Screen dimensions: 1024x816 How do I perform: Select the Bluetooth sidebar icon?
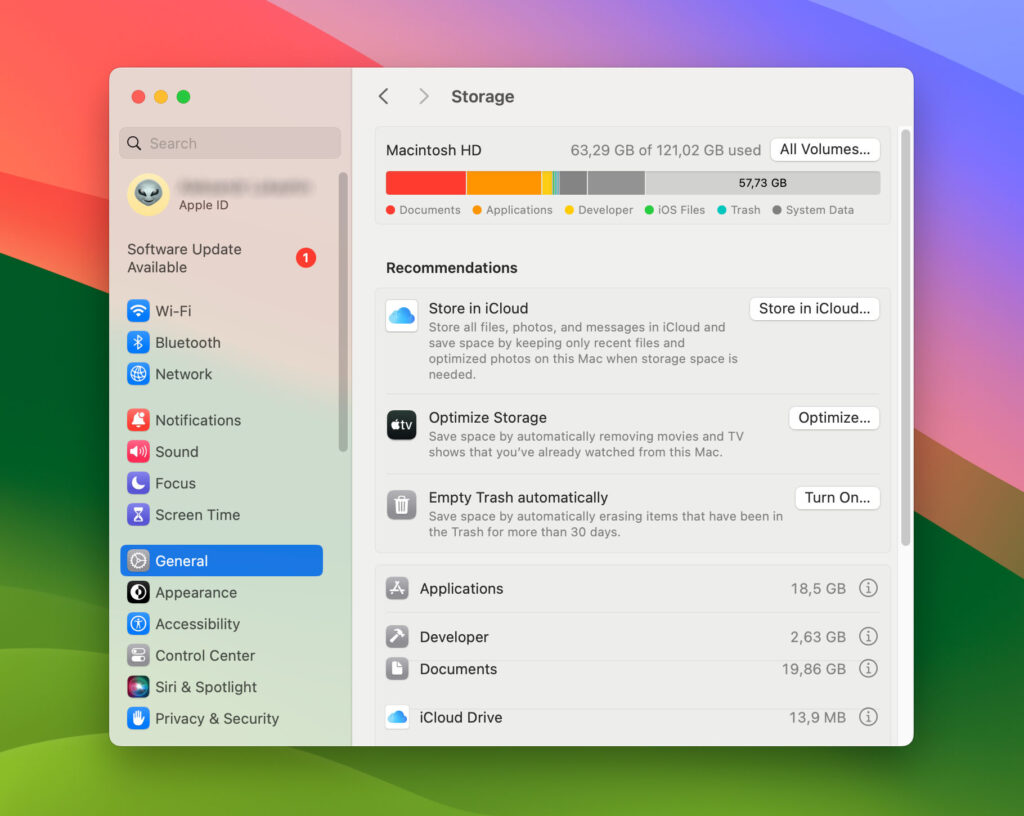[186, 342]
